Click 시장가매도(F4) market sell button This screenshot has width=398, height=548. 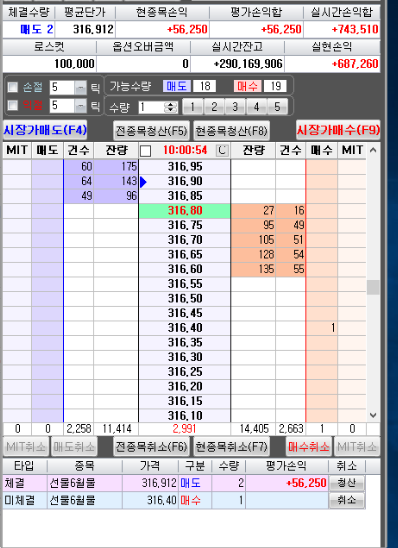pyautogui.click(x=45, y=130)
